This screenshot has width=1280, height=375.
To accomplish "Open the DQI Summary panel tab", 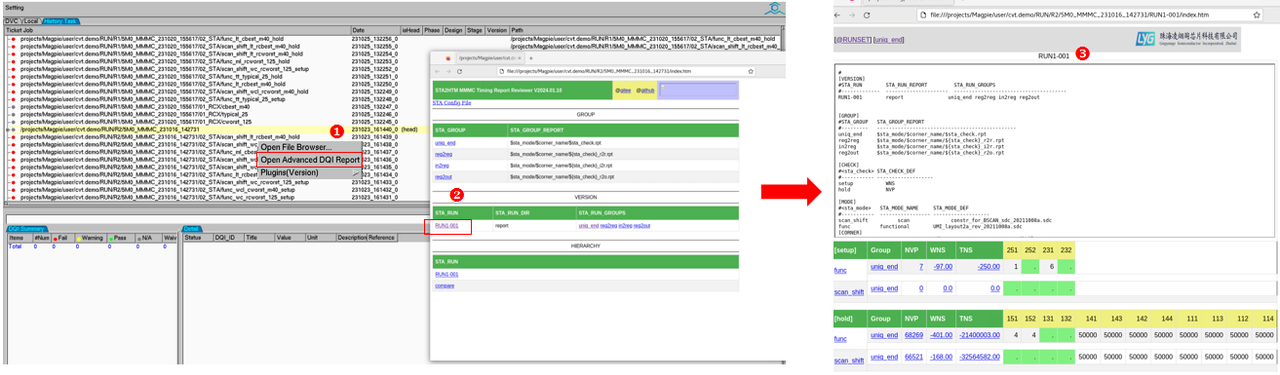I will pos(28,229).
